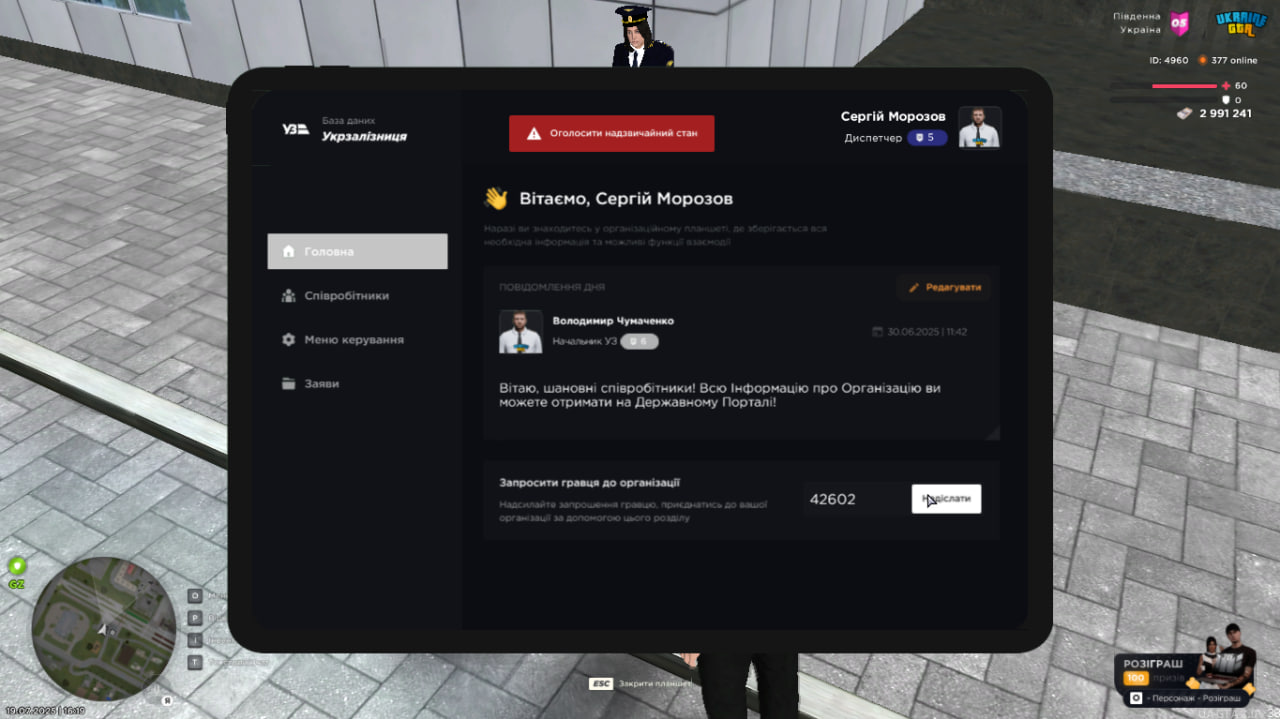Screen dimensions: 1280x719
Task: Click the Розіграш giveaway banner
Action: pyautogui.click(x=1186, y=666)
